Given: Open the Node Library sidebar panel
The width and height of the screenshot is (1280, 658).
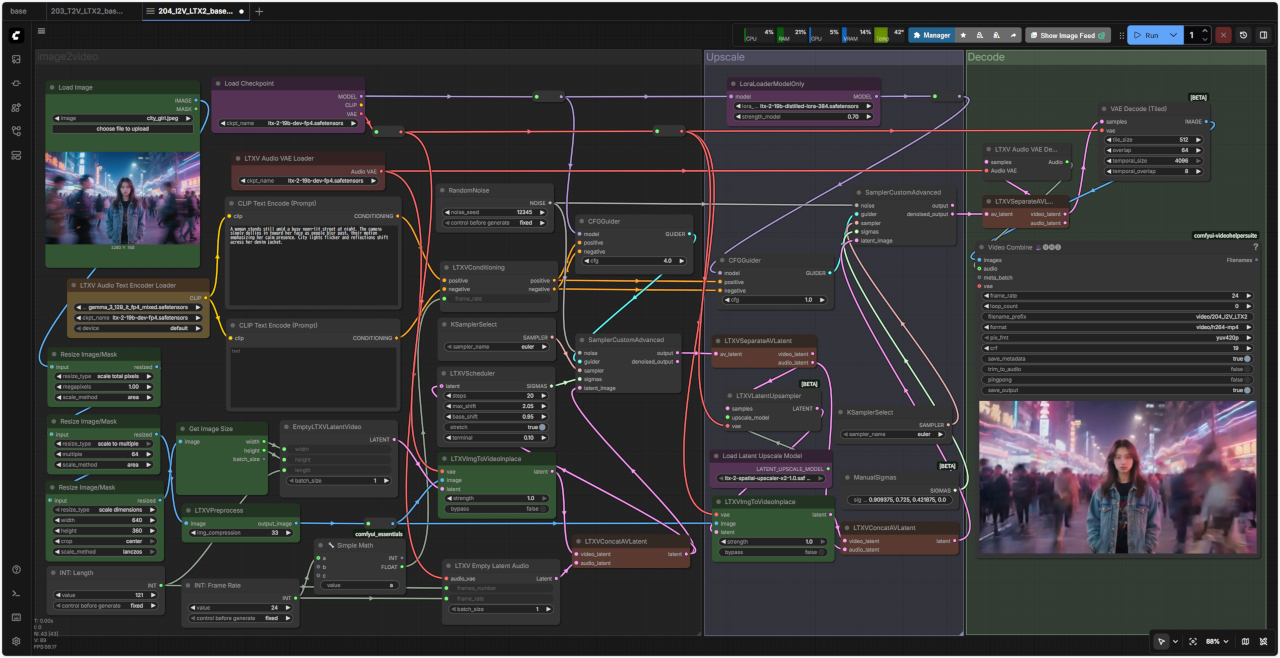Looking at the screenshot, I should [x=16, y=83].
